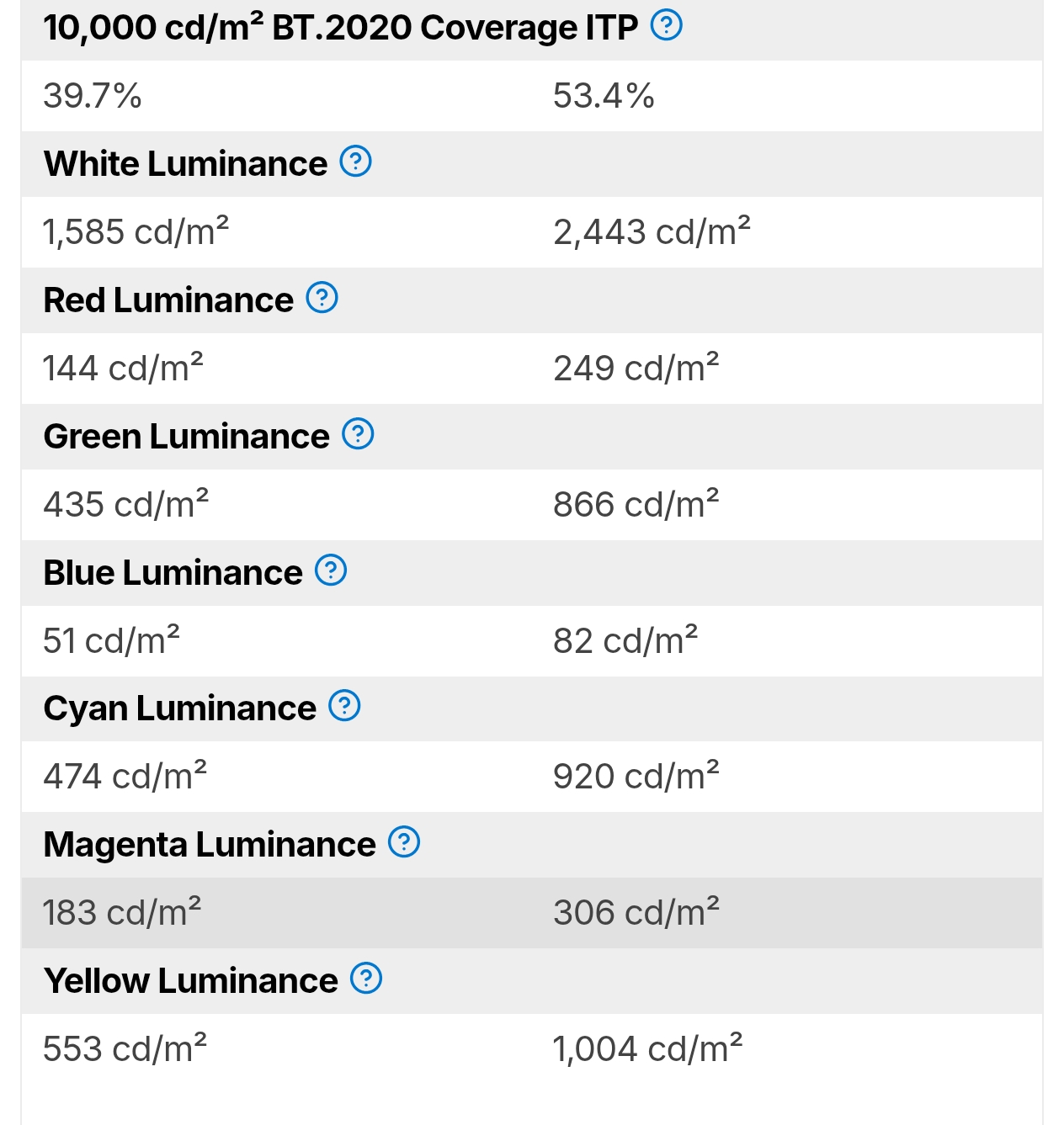Show Cyan Luminance help tooltip
The width and height of the screenshot is (1064, 1125).
(x=344, y=707)
